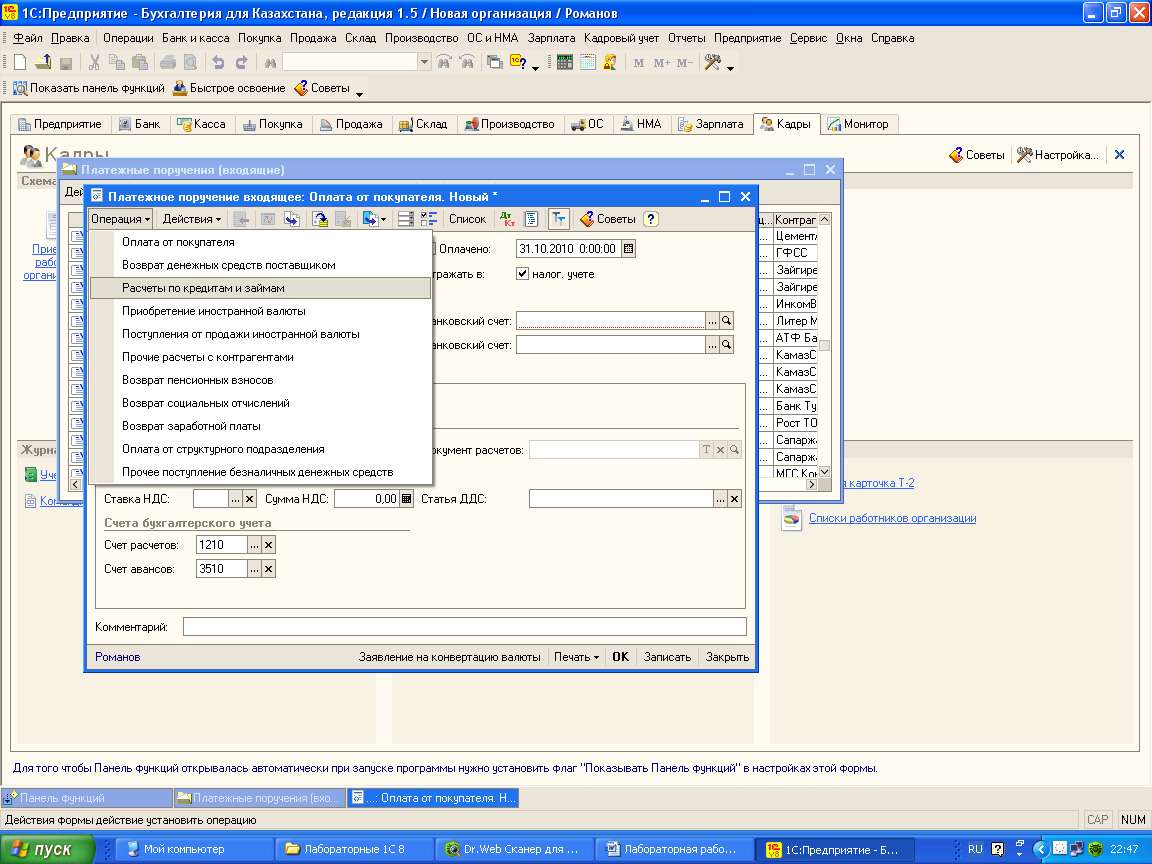Select Возврат заработной платы entry
The height and width of the screenshot is (864, 1152).
pyautogui.click(x=260, y=426)
